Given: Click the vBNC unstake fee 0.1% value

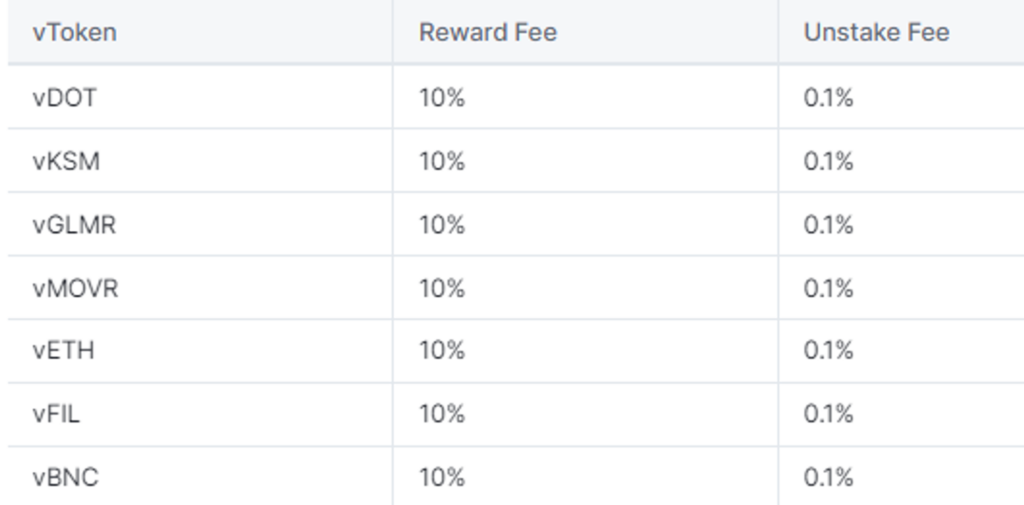Looking at the screenshot, I should point(828,478).
